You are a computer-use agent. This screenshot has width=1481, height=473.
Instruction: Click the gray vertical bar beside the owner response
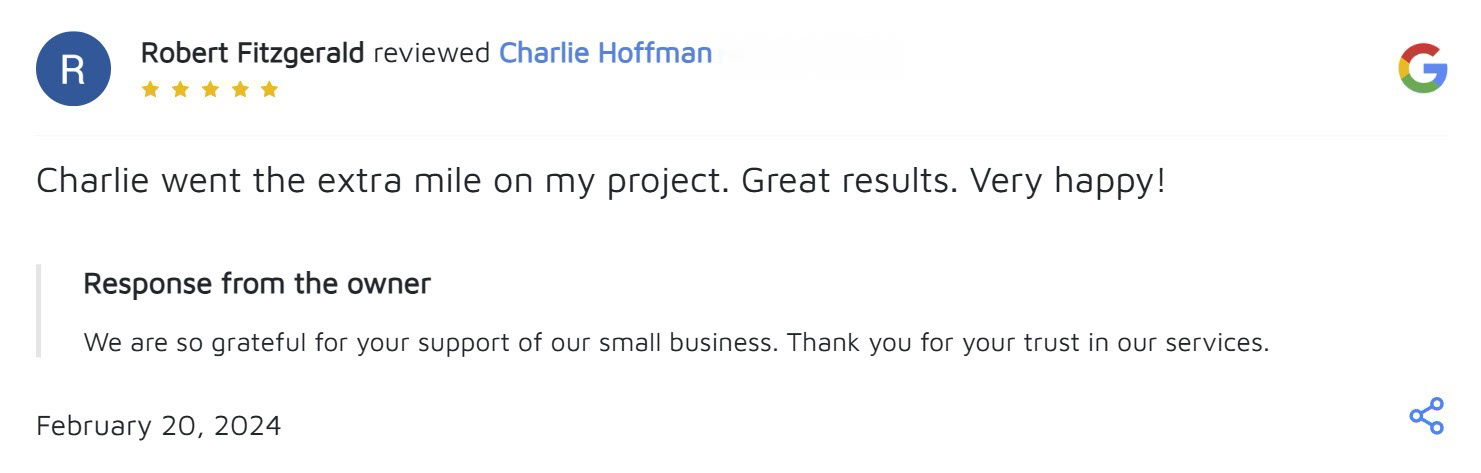coord(38,311)
